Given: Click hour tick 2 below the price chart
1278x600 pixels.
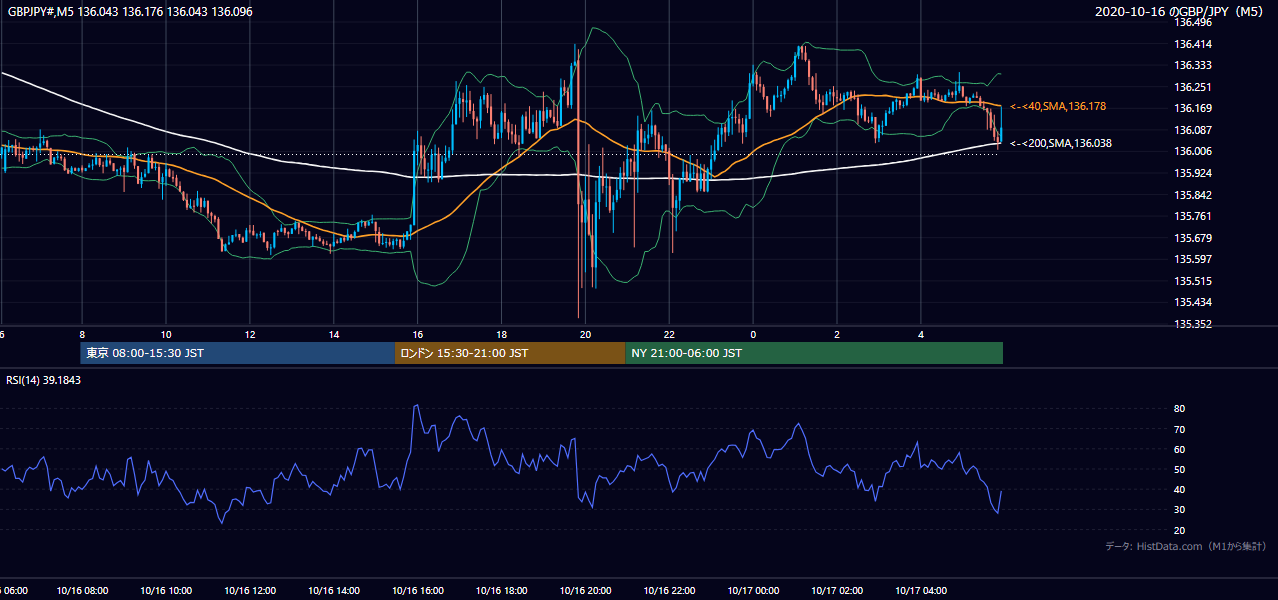Looking at the screenshot, I should tap(837, 335).
